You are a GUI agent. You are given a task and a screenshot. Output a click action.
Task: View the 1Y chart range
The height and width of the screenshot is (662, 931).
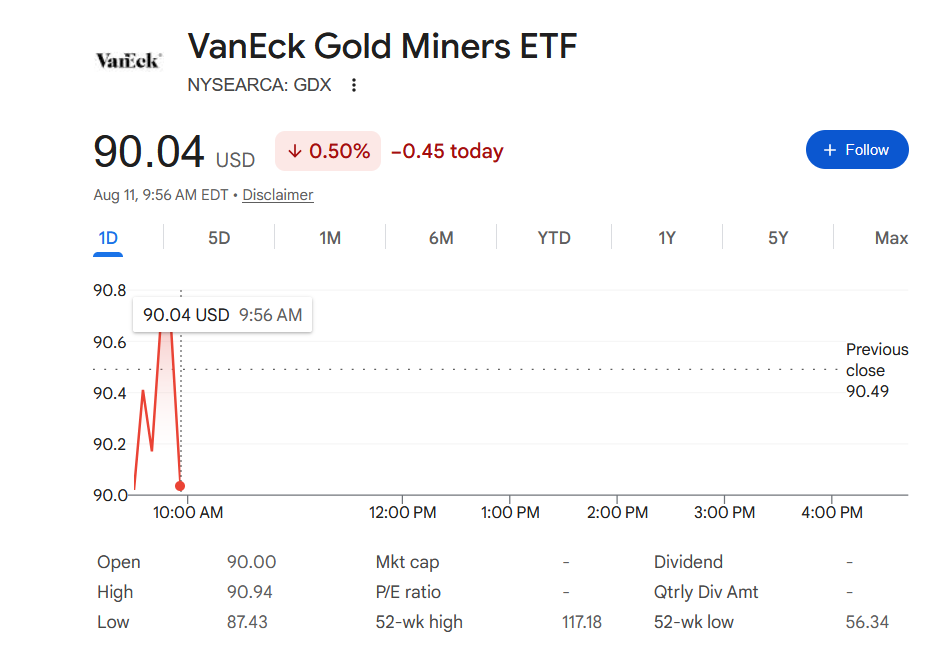tap(667, 238)
